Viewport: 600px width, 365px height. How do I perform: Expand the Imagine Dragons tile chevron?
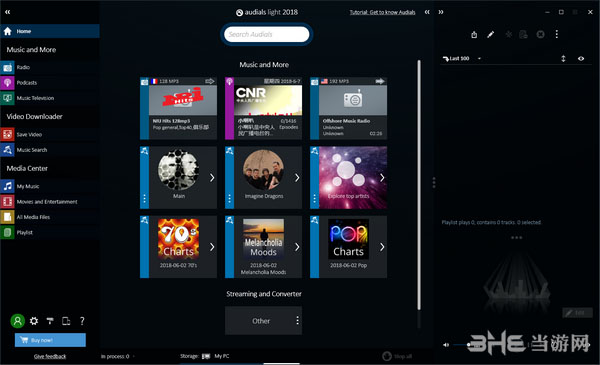tap(297, 178)
